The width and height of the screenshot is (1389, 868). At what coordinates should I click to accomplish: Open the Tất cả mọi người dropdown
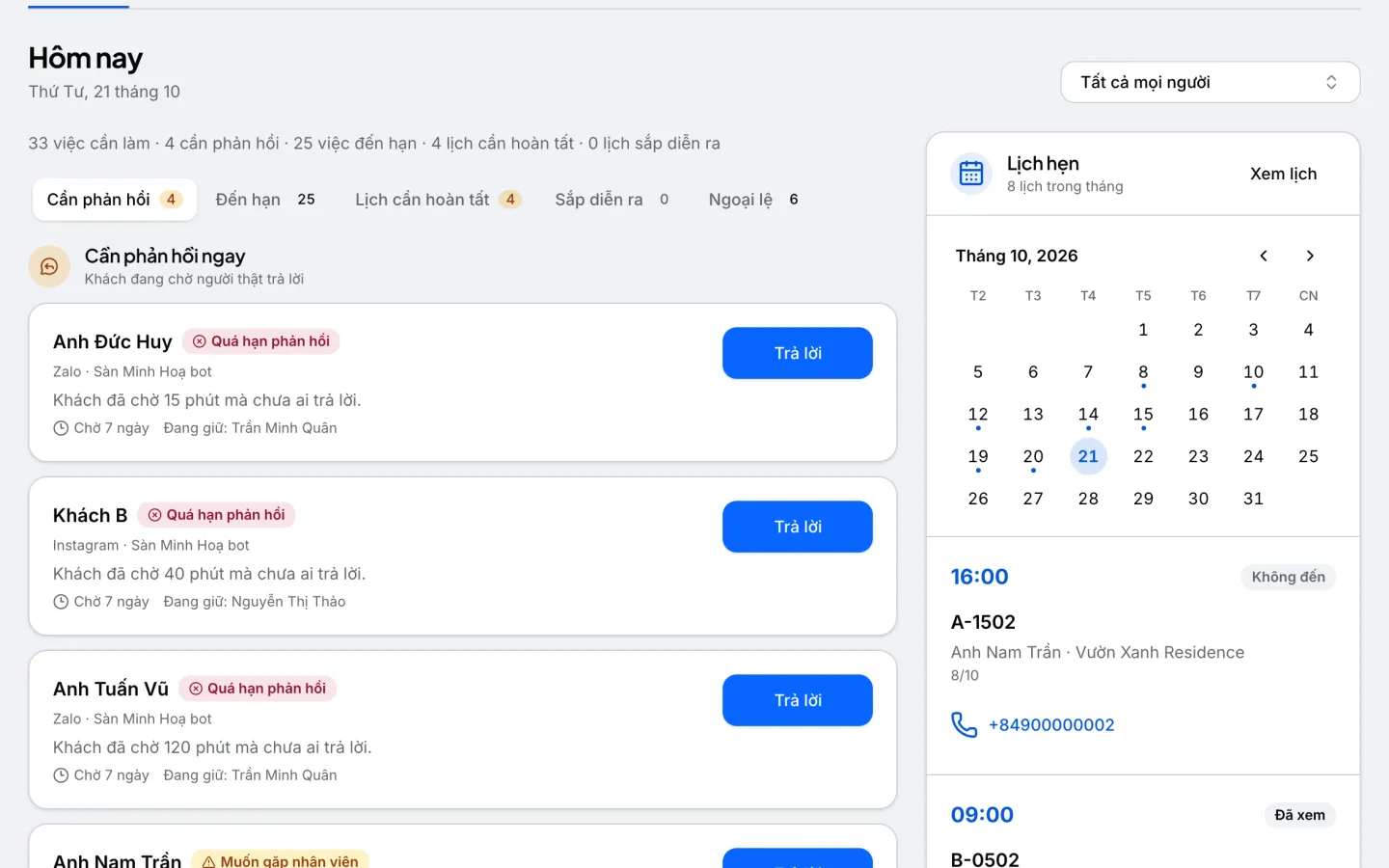coord(1211,82)
